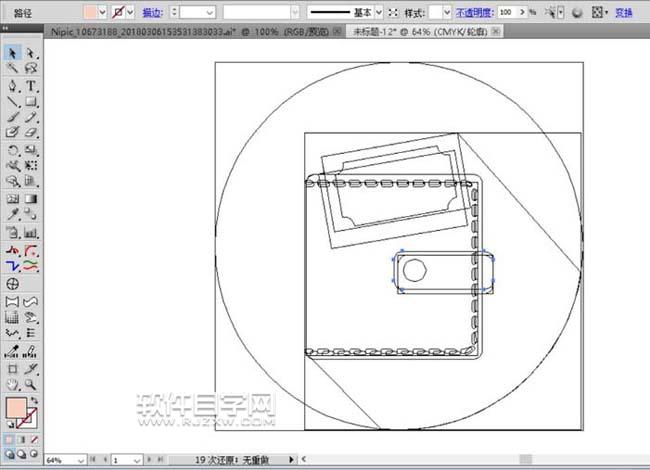650x470 pixels.
Task: Expand stroke weight dropdown
Action: (x=210, y=12)
